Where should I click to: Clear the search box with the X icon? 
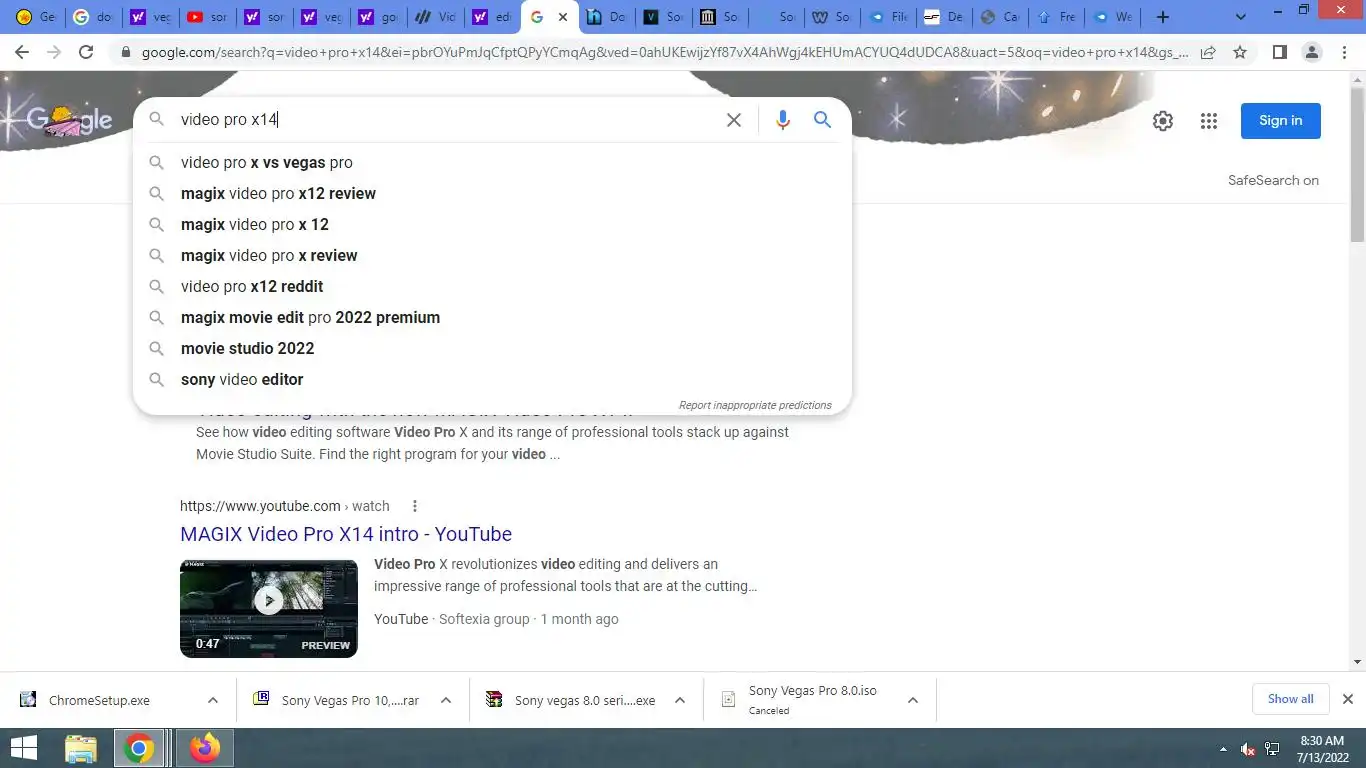733,120
